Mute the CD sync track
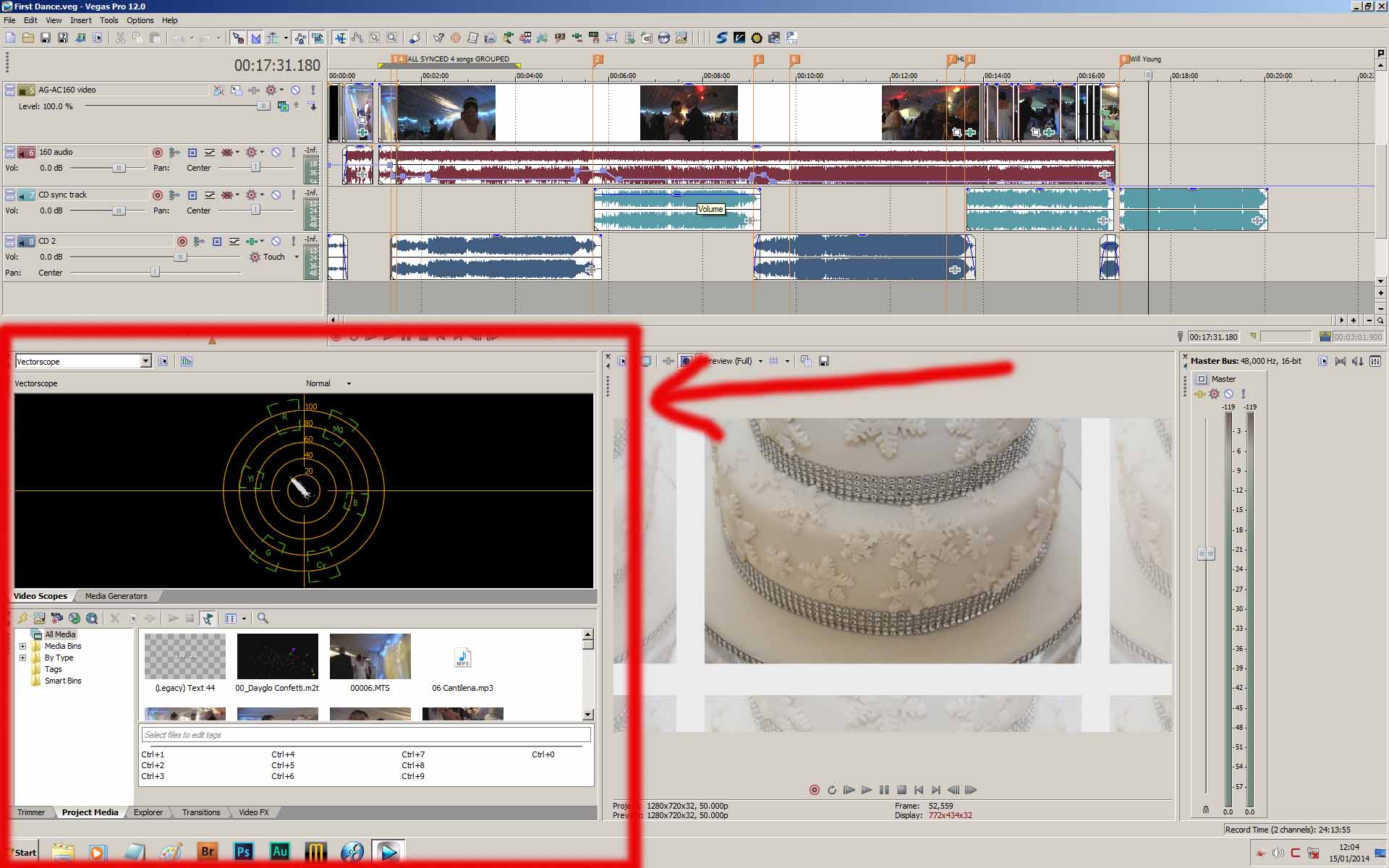 (276, 195)
